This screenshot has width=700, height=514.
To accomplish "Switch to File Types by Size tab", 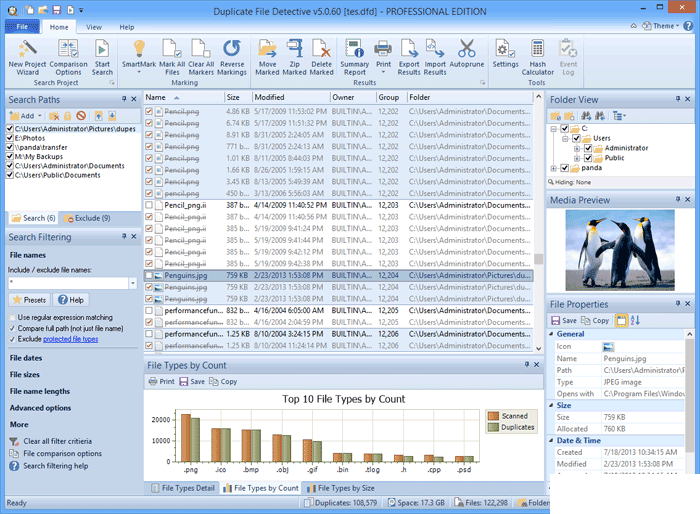I will coord(341,488).
